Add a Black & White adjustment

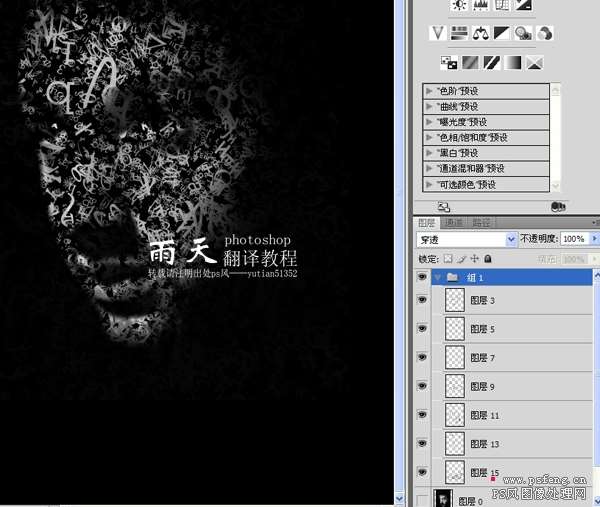pos(501,33)
